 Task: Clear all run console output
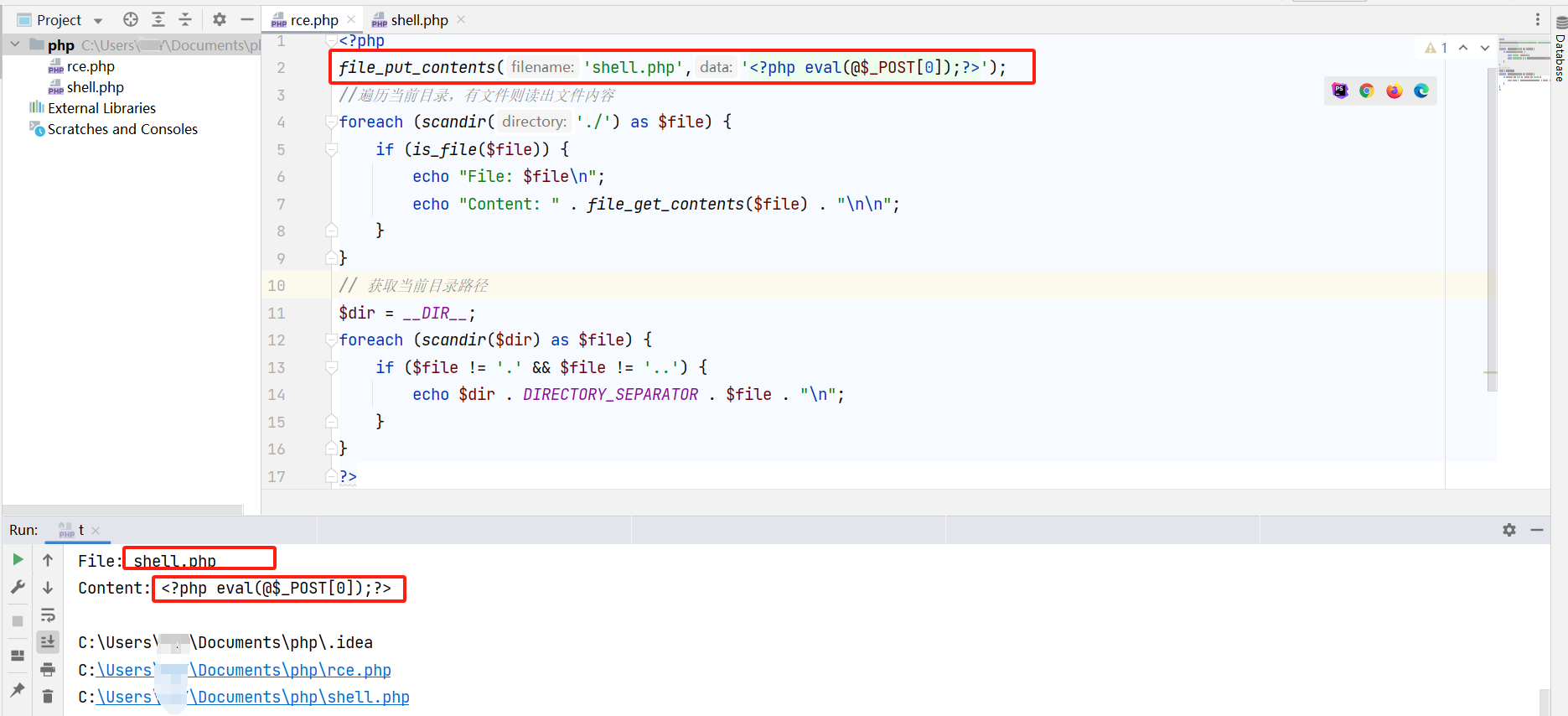(48, 697)
